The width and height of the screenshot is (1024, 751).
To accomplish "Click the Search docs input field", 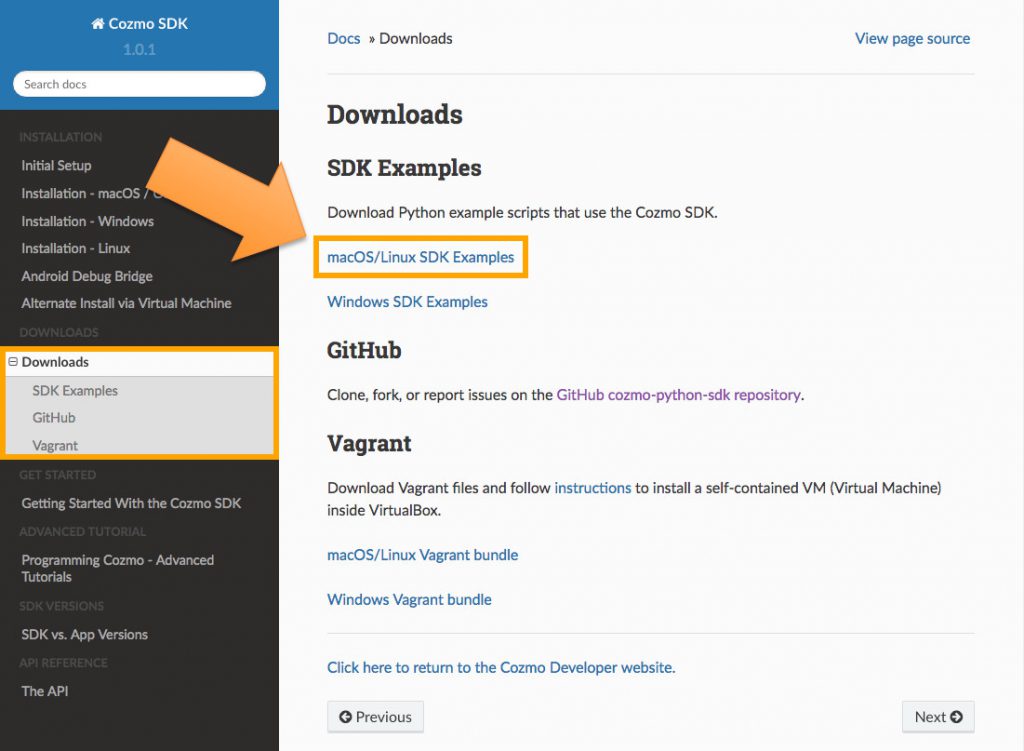I will pos(139,84).
